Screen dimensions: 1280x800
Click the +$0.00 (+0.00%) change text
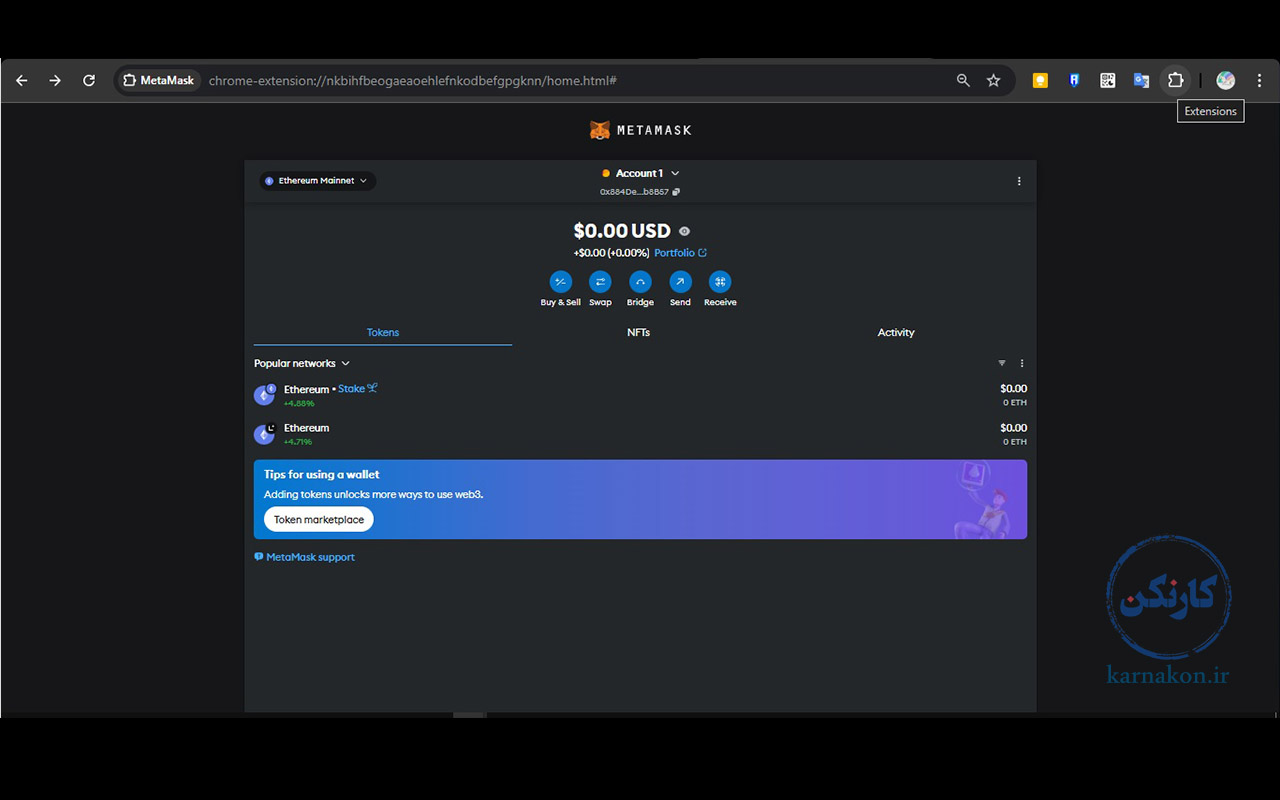(x=611, y=253)
